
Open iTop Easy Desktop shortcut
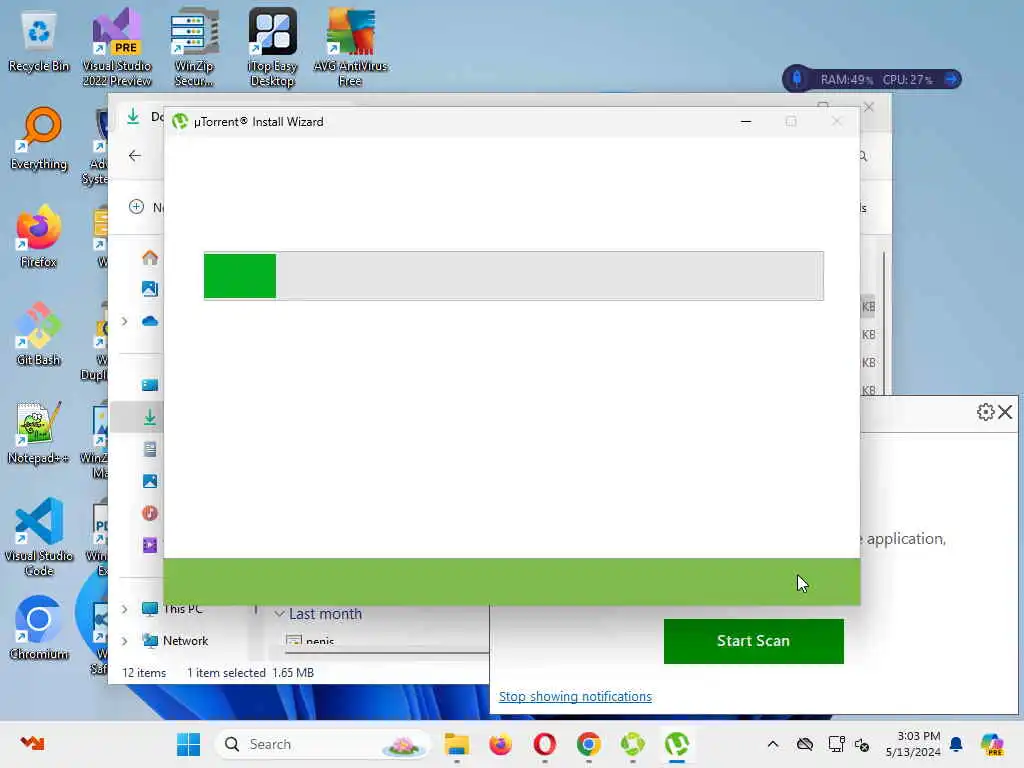[272, 47]
